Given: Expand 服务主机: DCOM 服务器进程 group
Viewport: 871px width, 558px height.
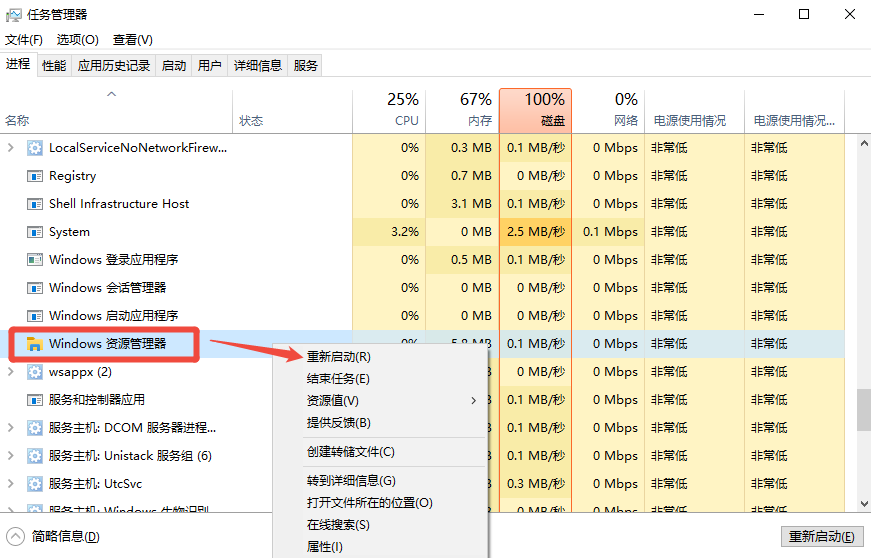Looking at the screenshot, I should tap(11, 428).
